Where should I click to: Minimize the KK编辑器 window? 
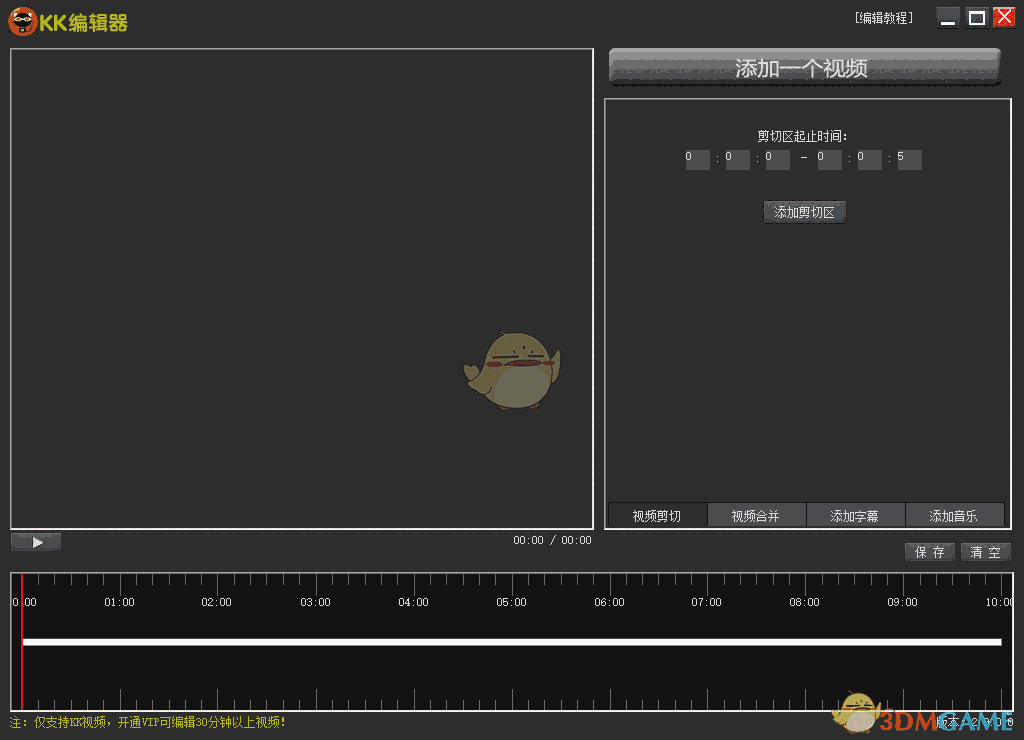[948, 18]
